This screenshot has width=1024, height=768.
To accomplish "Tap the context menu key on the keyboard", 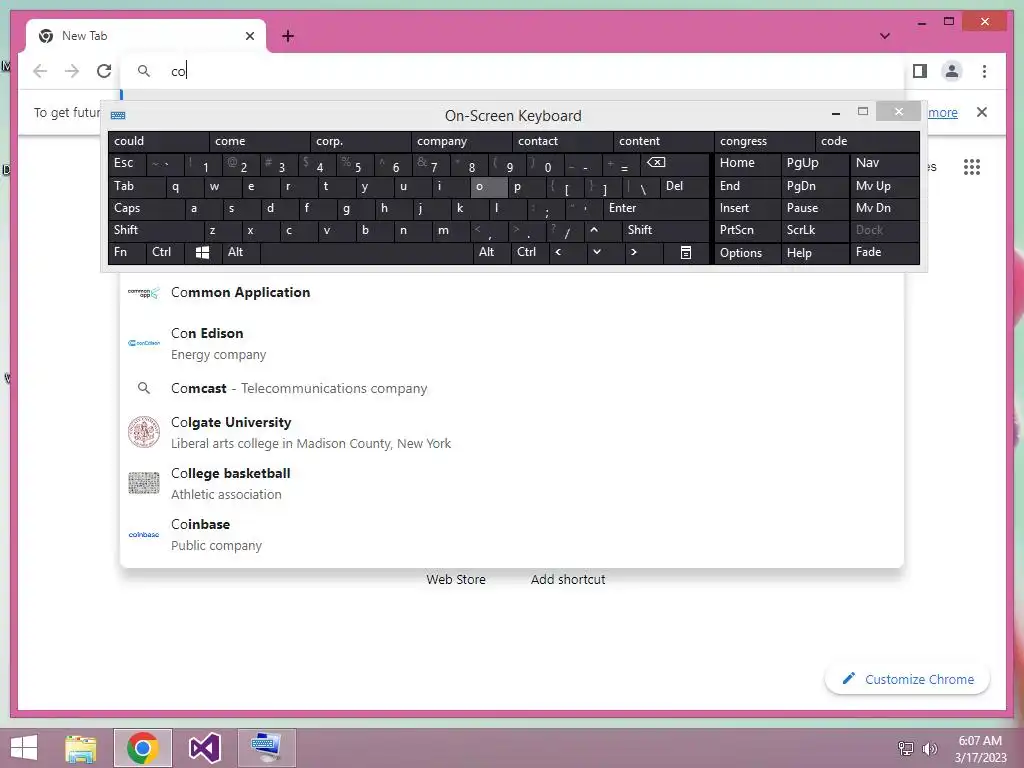I will point(686,252).
